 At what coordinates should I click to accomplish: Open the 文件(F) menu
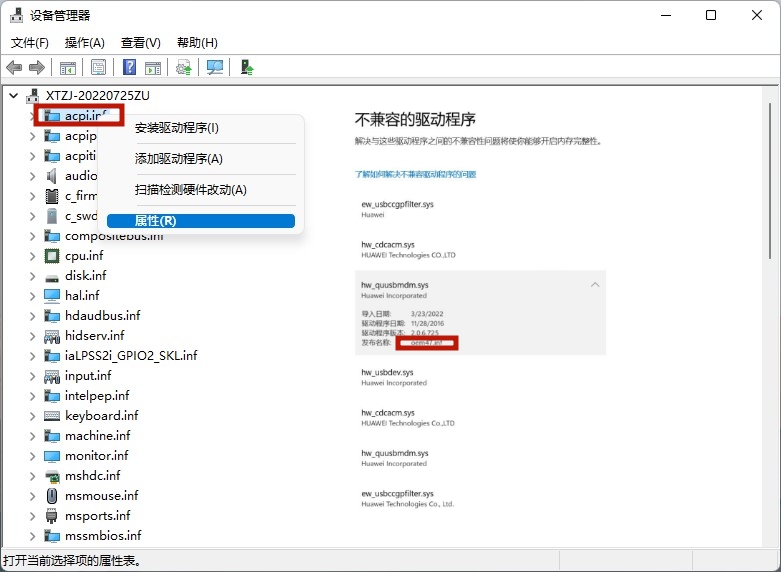tap(30, 43)
